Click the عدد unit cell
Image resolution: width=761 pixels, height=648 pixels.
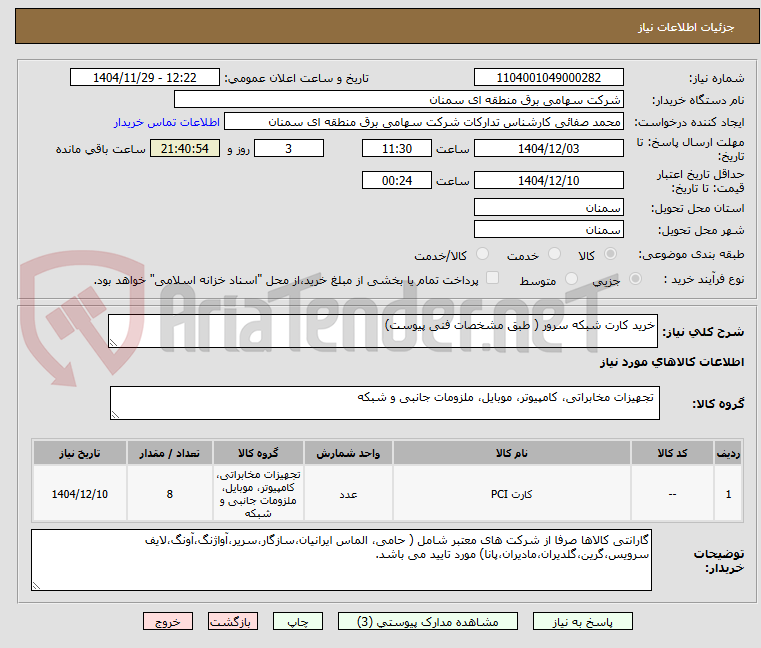[x=348, y=494]
